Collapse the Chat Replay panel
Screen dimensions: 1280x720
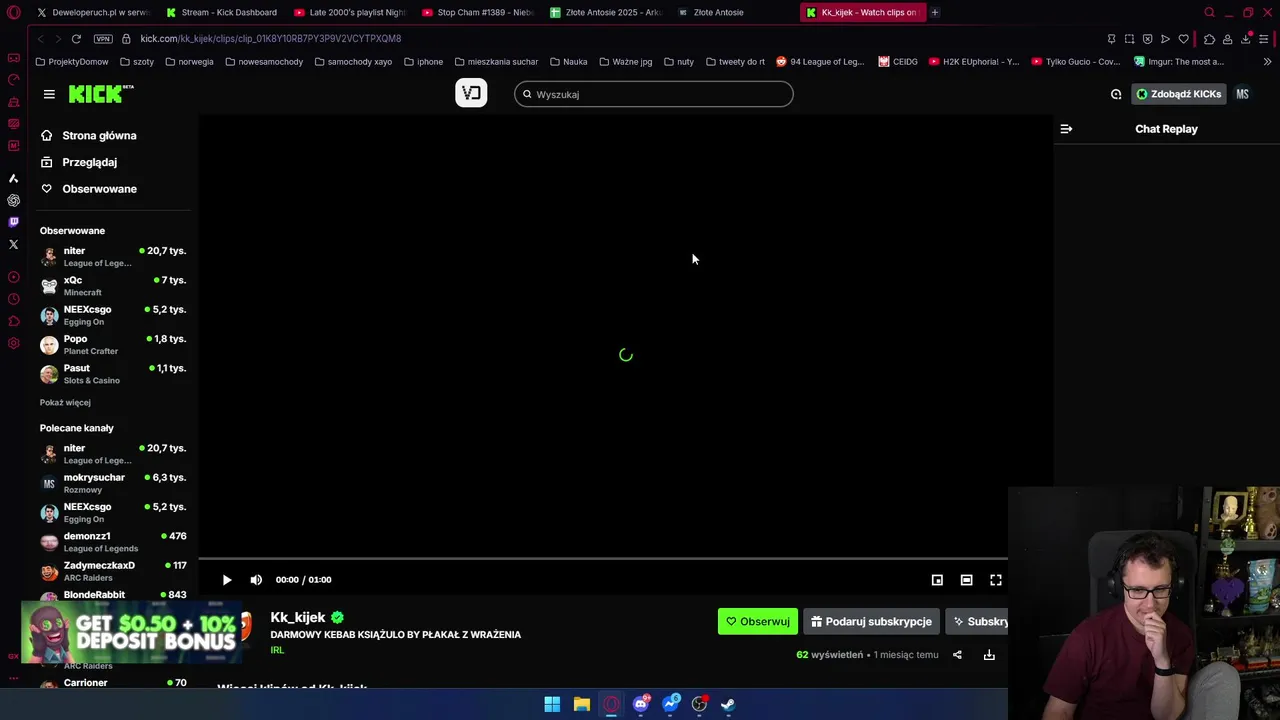coord(1066,129)
